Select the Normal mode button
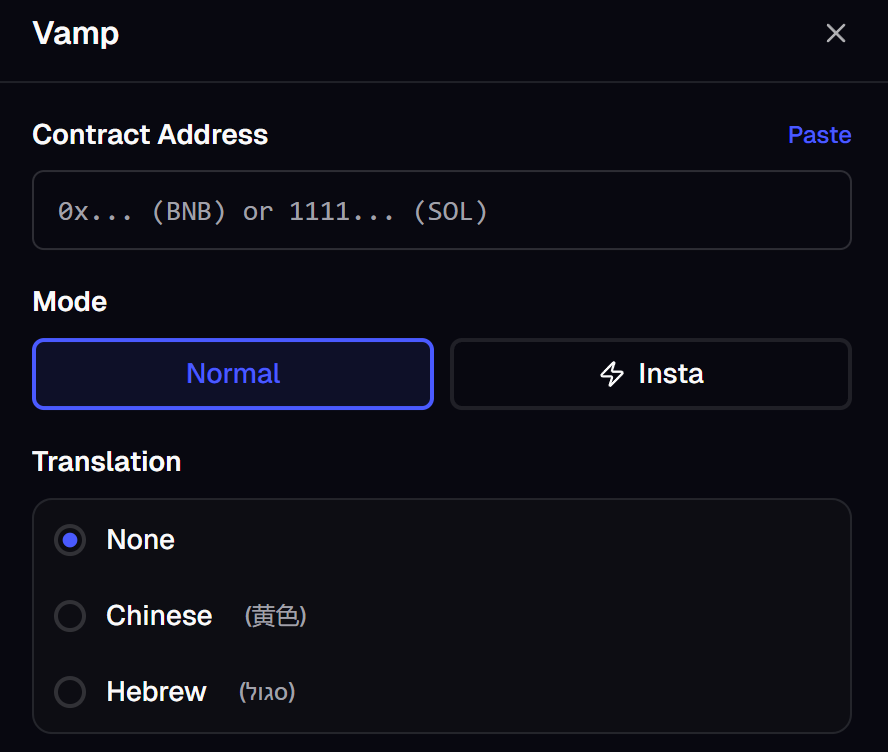 tap(233, 374)
